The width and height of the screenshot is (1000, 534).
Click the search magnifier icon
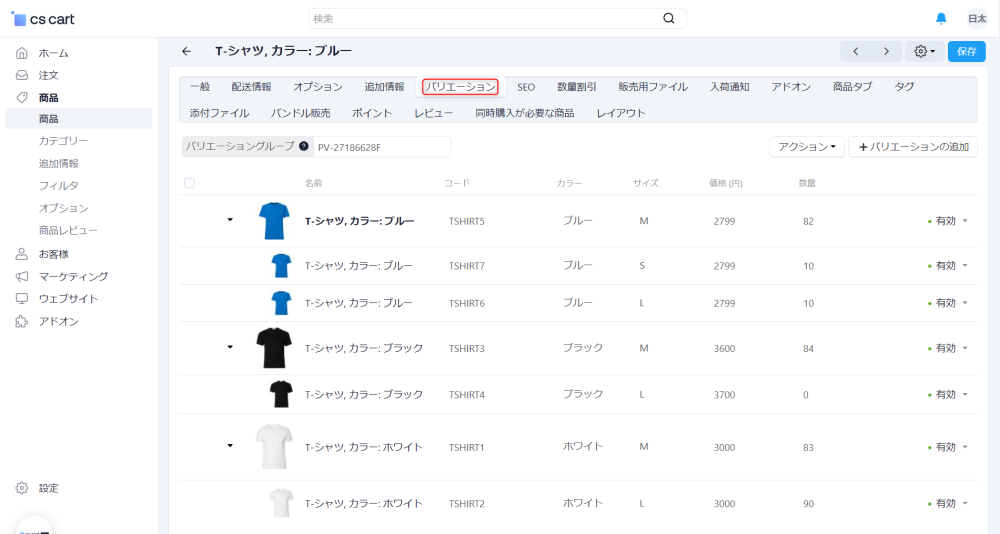pyautogui.click(x=668, y=19)
